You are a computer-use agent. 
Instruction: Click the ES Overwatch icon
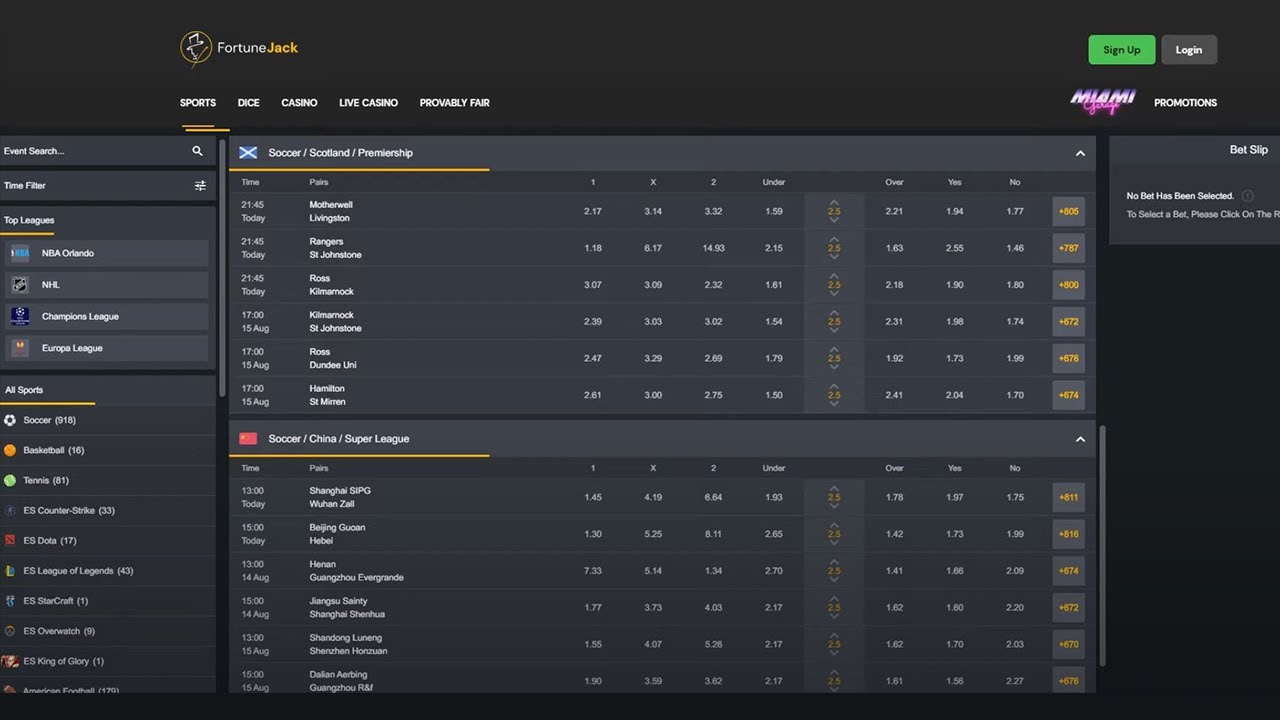10,631
